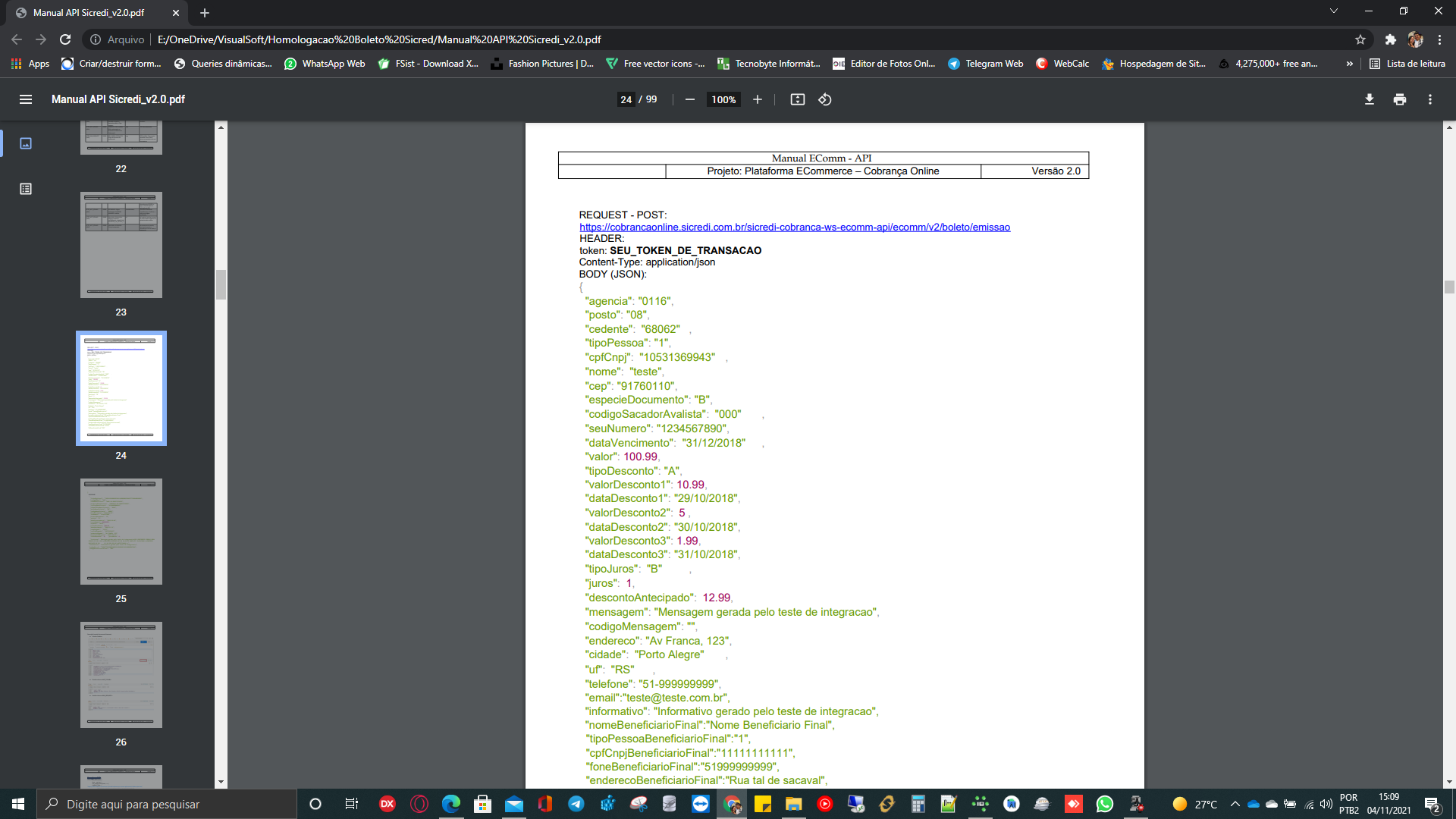The width and height of the screenshot is (1456, 819).
Task: Open Mail app from taskbar
Action: click(x=514, y=804)
